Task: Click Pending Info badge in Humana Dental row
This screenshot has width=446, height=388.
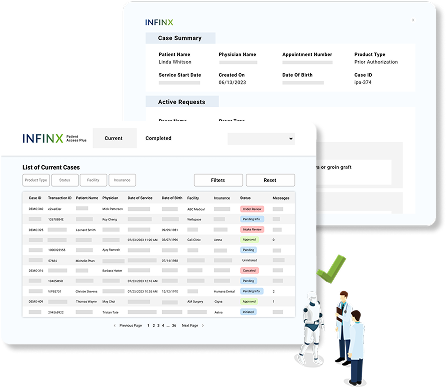Action: (252, 291)
